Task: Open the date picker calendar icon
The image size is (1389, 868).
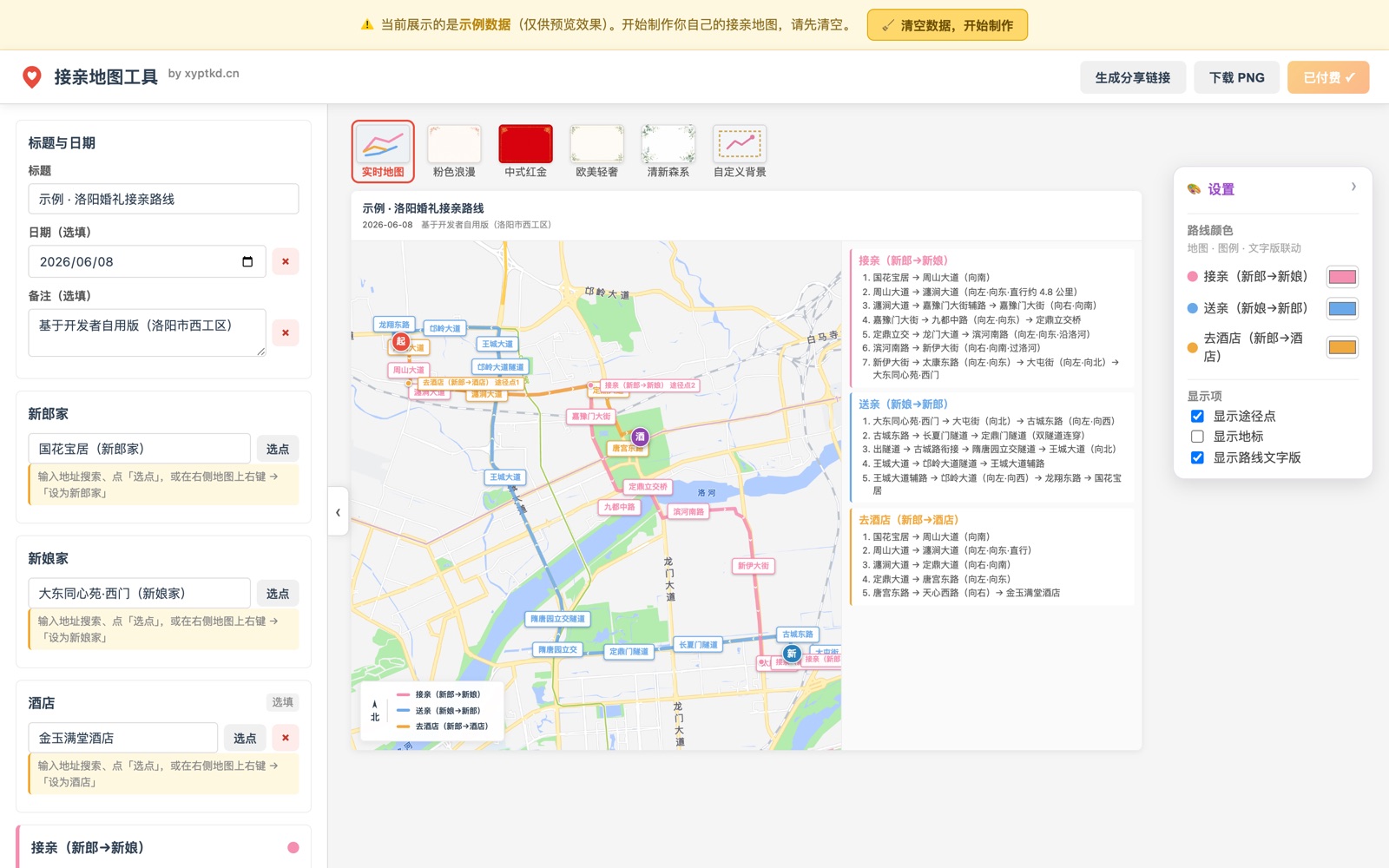Action: point(247,261)
